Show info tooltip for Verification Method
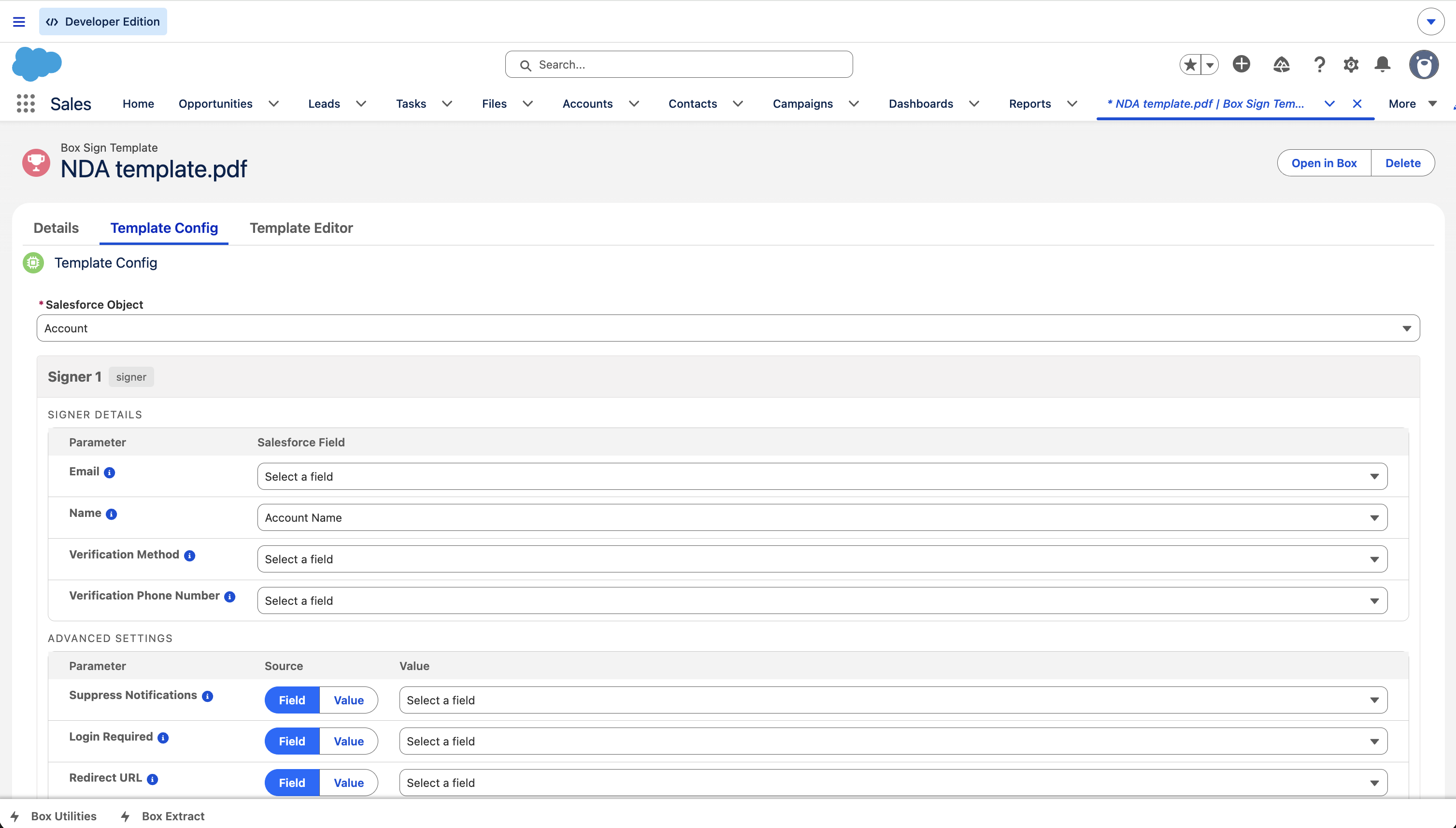The width and height of the screenshot is (1456, 828). click(190, 556)
